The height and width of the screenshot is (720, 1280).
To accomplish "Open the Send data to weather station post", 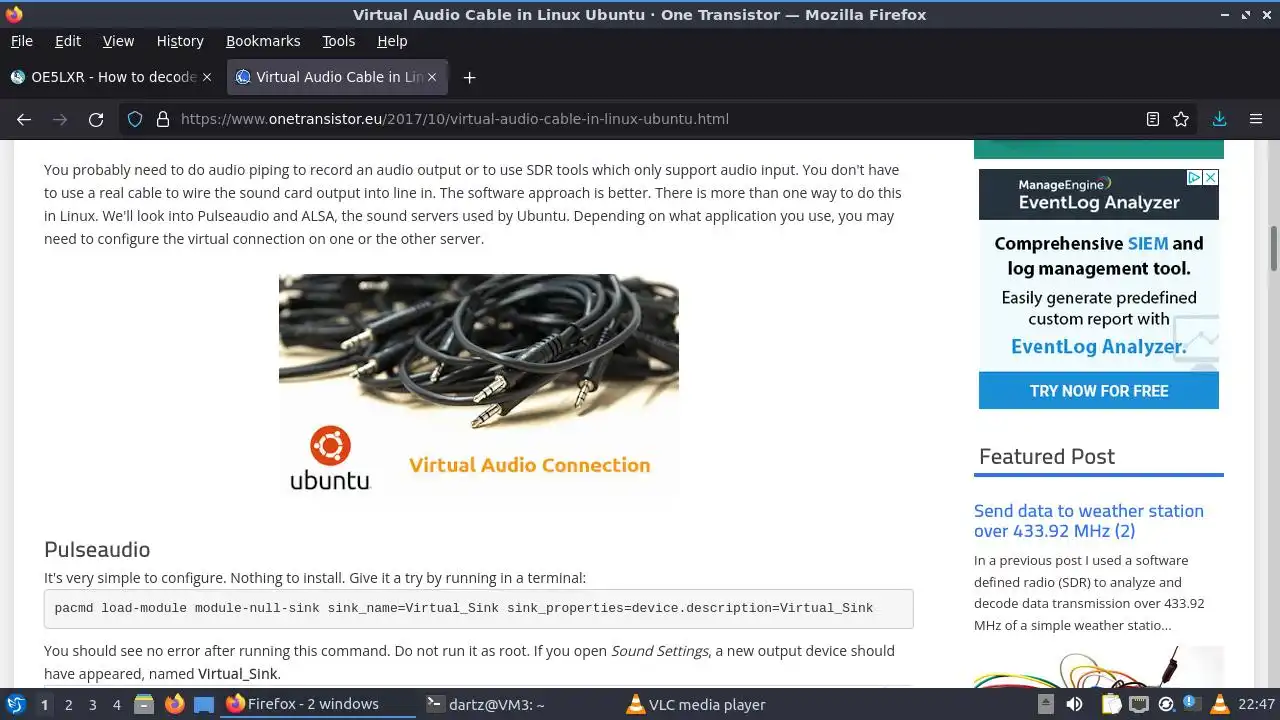I will [1089, 521].
